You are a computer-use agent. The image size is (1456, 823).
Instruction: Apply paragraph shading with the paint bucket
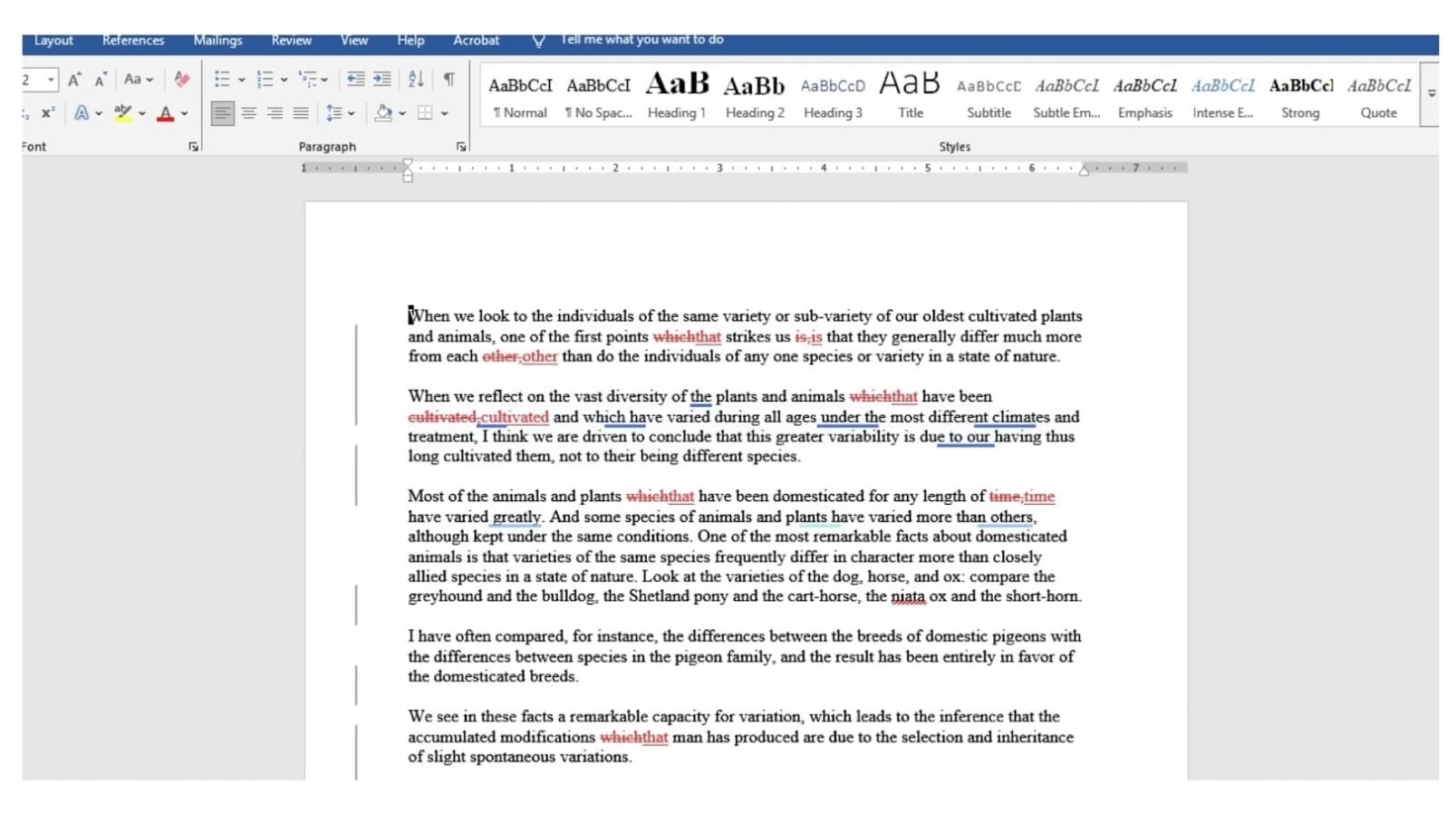pyautogui.click(x=383, y=113)
